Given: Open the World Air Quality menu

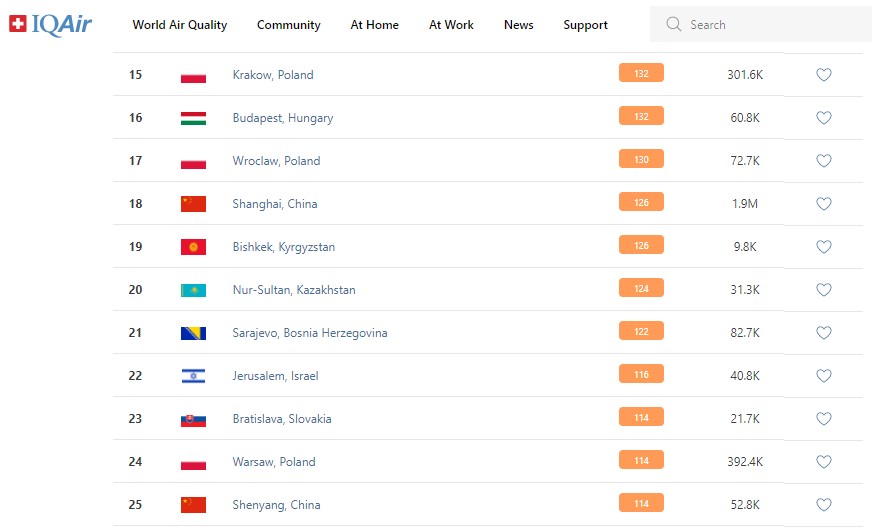Looking at the screenshot, I should [x=180, y=25].
